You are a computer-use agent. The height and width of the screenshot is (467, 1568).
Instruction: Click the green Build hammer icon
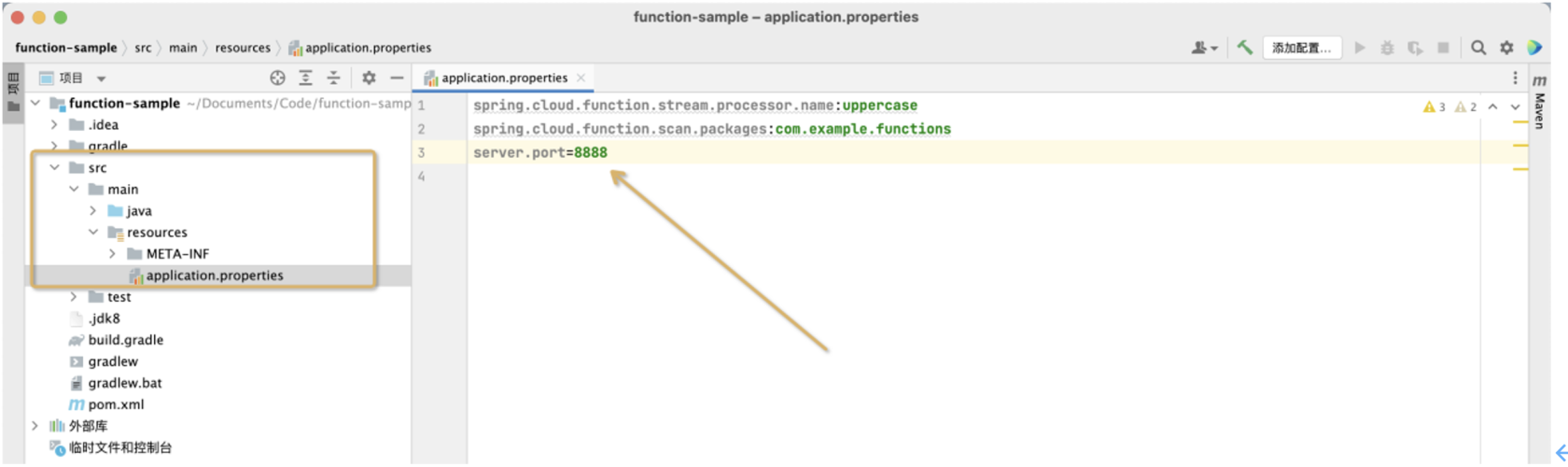click(x=1244, y=48)
